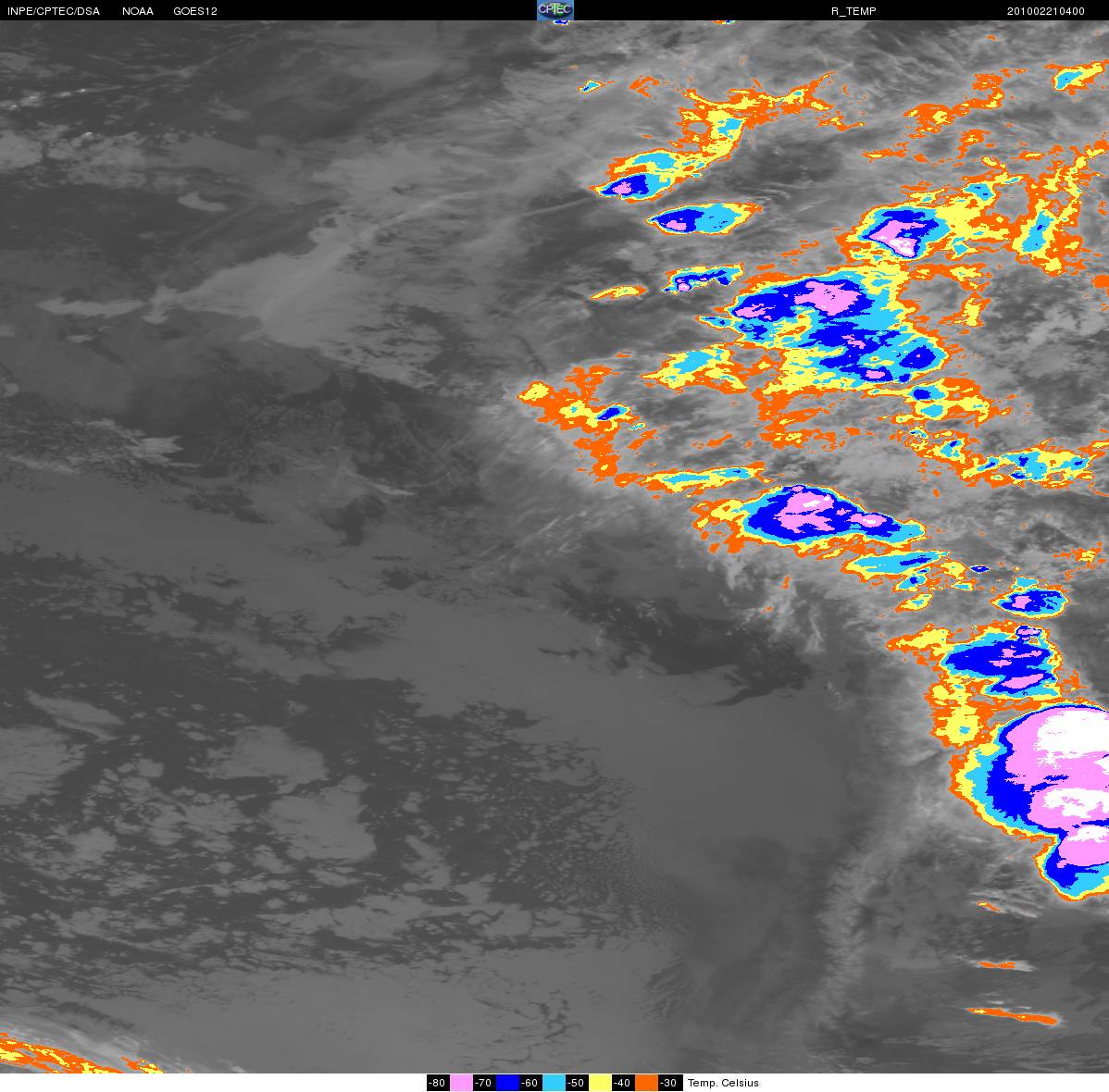Screen dimensions: 1109x1092
Task: Click the -80 legend value
Action: [x=438, y=1083]
